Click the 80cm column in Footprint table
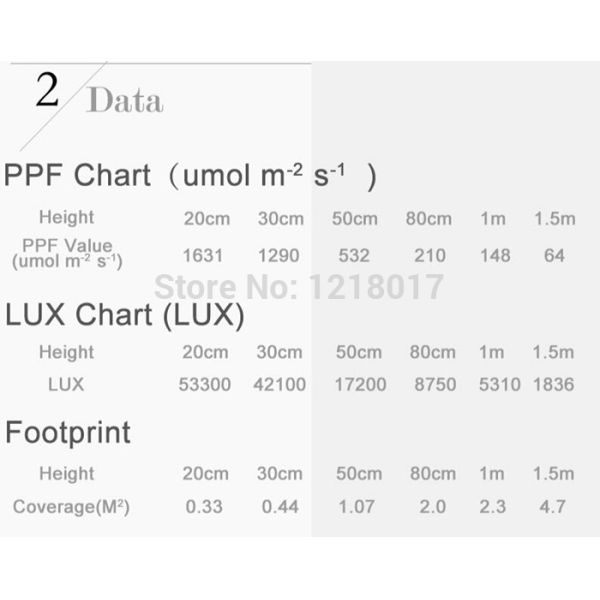 click(431, 474)
